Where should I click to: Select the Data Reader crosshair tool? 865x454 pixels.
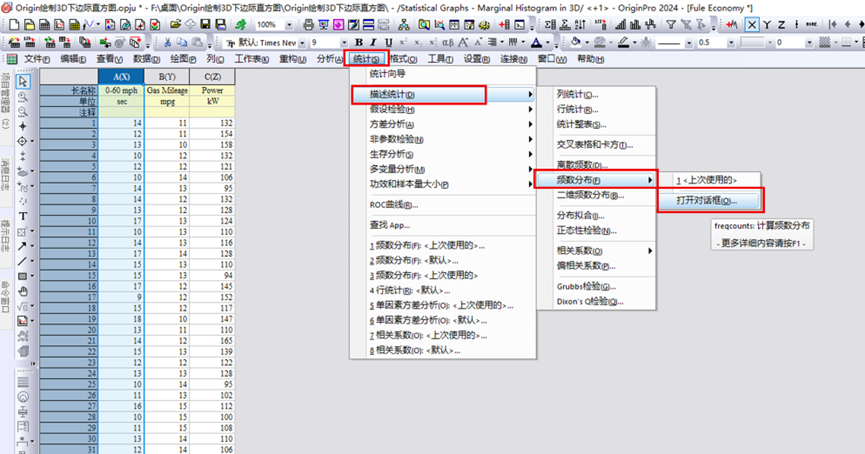[23, 141]
